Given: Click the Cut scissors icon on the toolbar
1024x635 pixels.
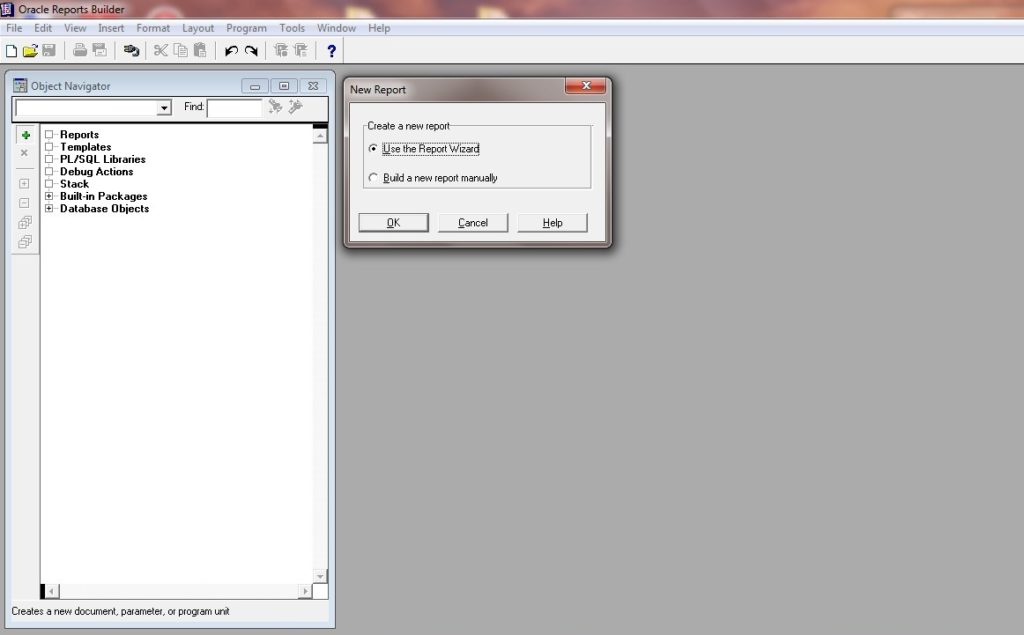Looking at the screenshot, I should [163, 50].
